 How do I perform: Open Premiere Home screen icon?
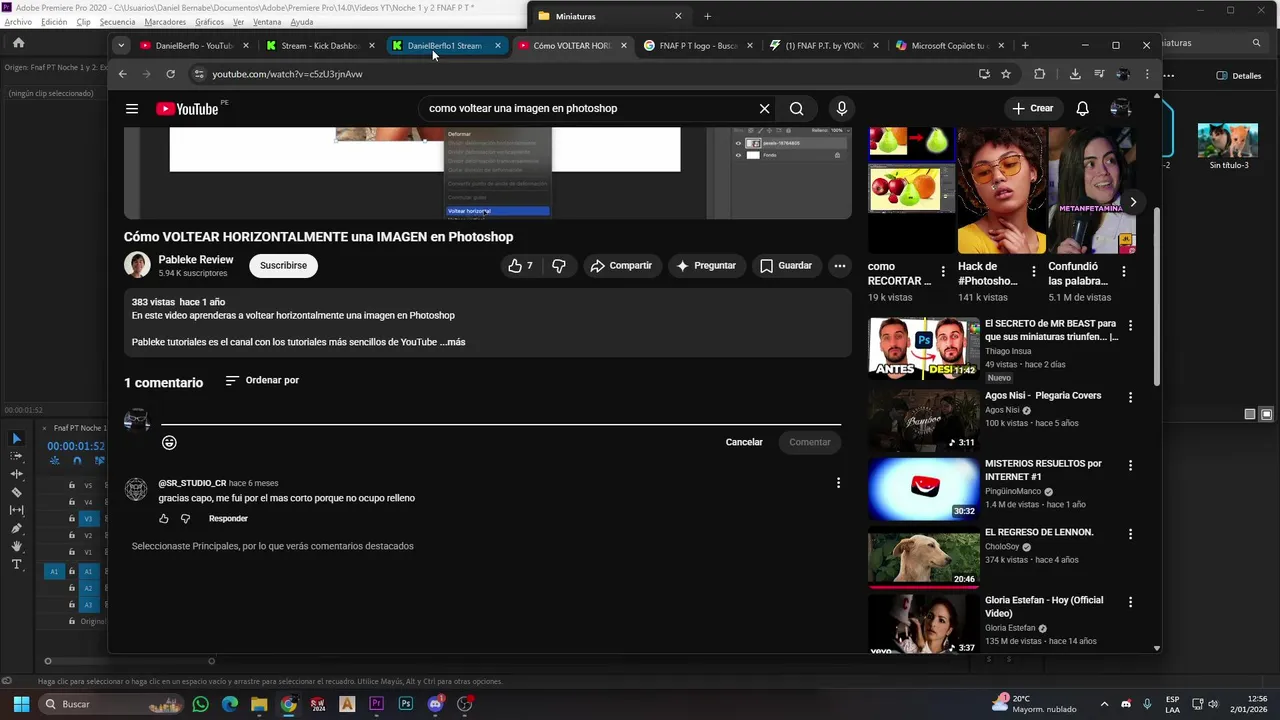pos(18,43)
